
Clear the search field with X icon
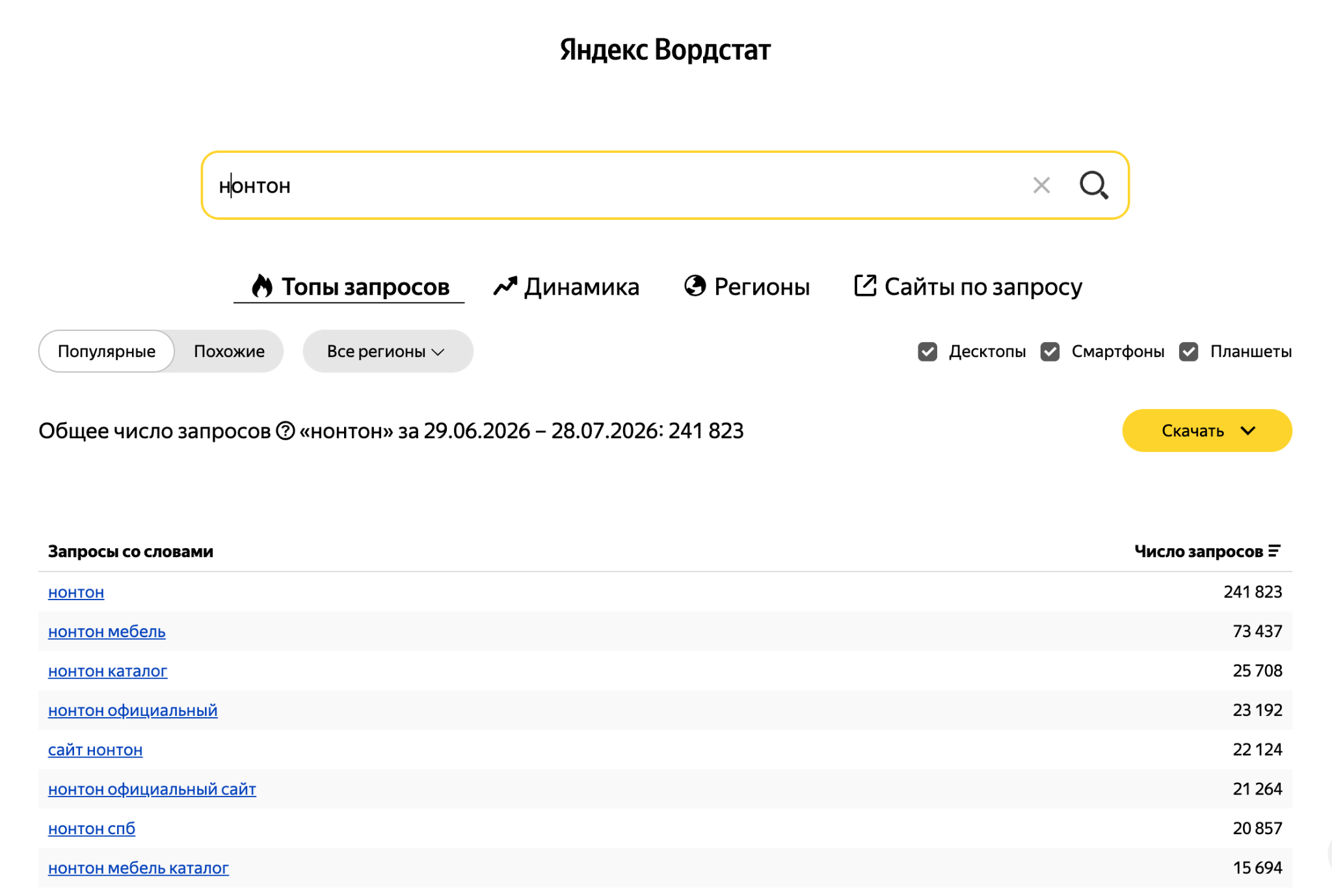click(x=1041, y=185)
